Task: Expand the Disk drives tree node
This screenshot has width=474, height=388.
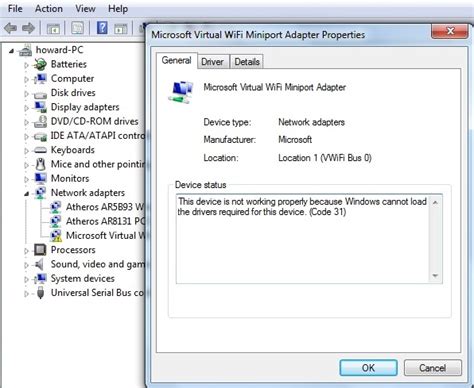Action: point(26,94)
